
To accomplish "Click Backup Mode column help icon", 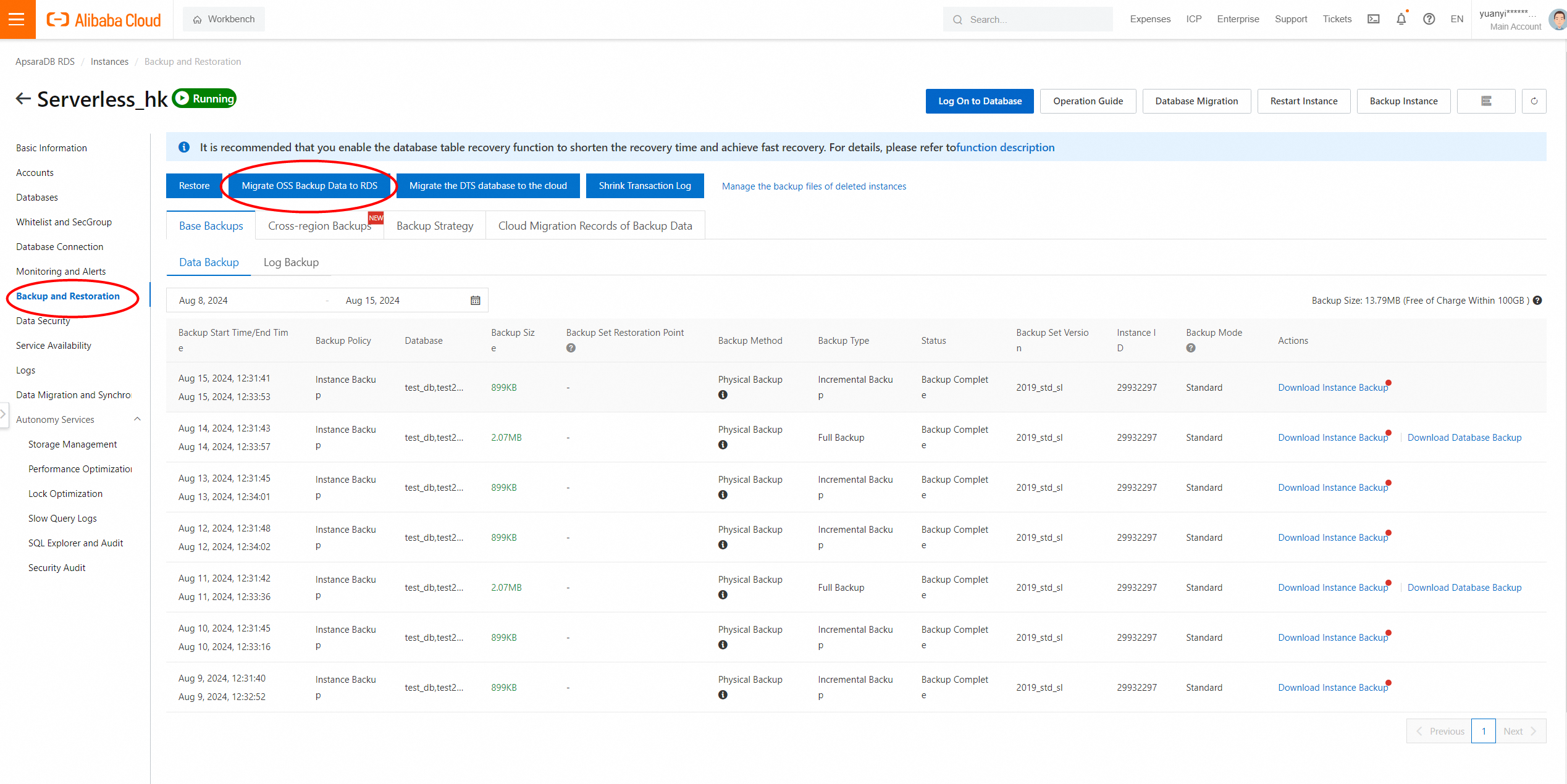I will coord(1191,348).
